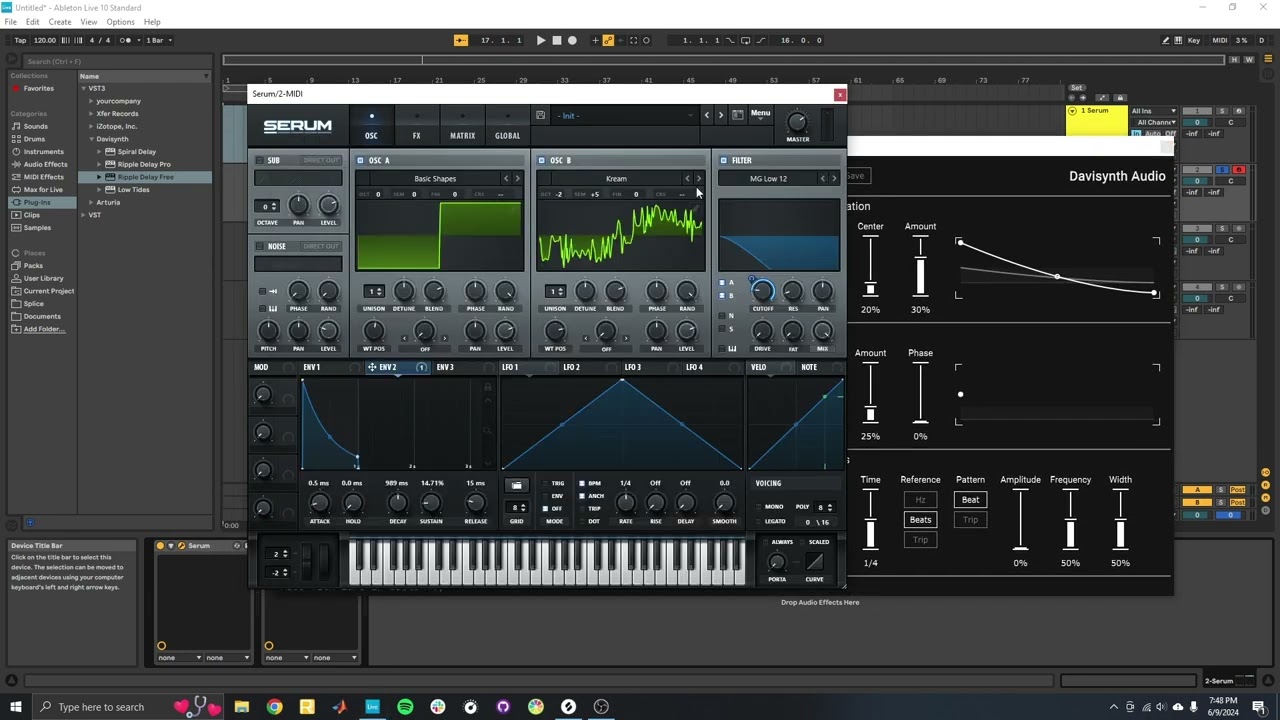Enable filter routing for sub S
1280x720 pixels.
pos(722,329)
